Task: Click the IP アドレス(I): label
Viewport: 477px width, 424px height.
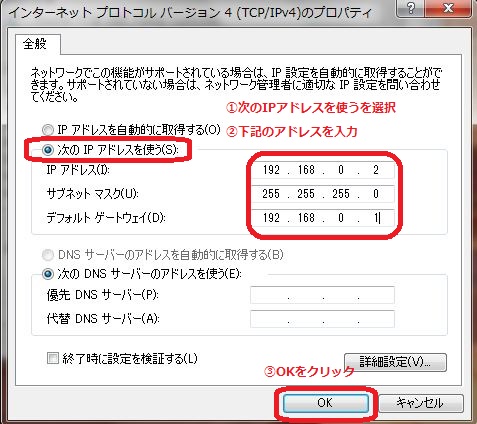Action: pyautogui.click(x=78, y=170)
